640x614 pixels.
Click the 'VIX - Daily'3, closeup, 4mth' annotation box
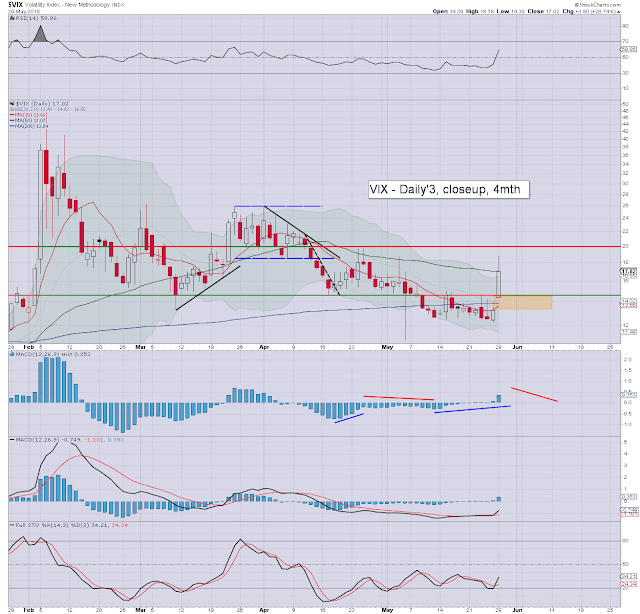click(449, 189)
